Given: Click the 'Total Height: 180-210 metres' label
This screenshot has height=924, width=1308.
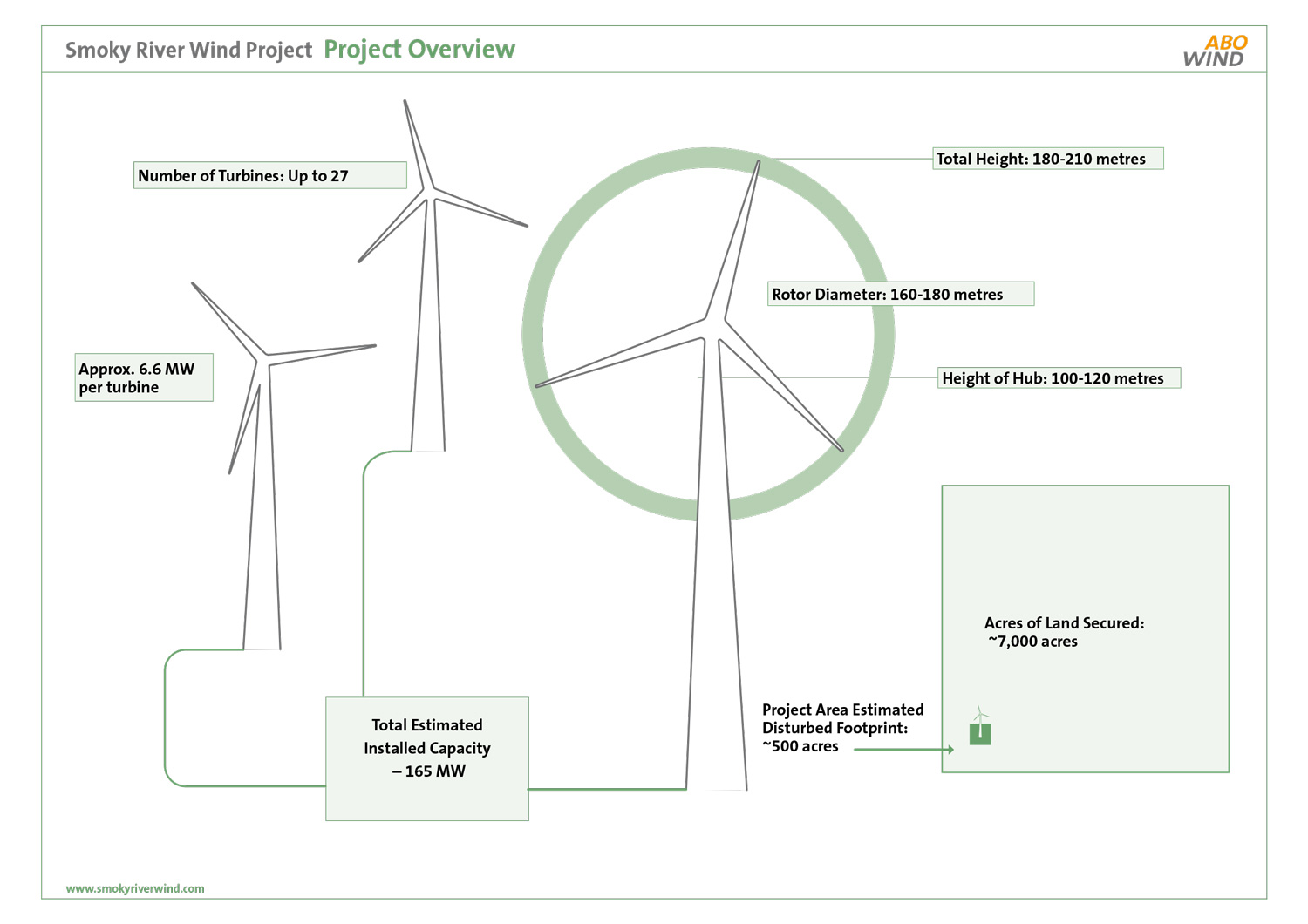Looking at the screenshot, I should pos(1048,159).
